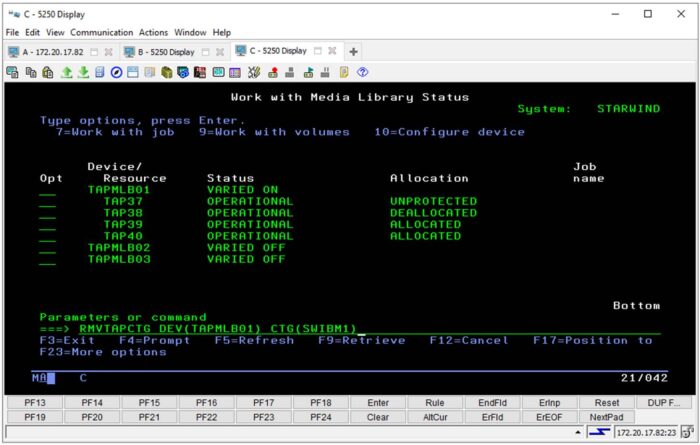Click the green upload arrow toolbar icon
Viewport: 700px width, 445px height.
(67, 72)
